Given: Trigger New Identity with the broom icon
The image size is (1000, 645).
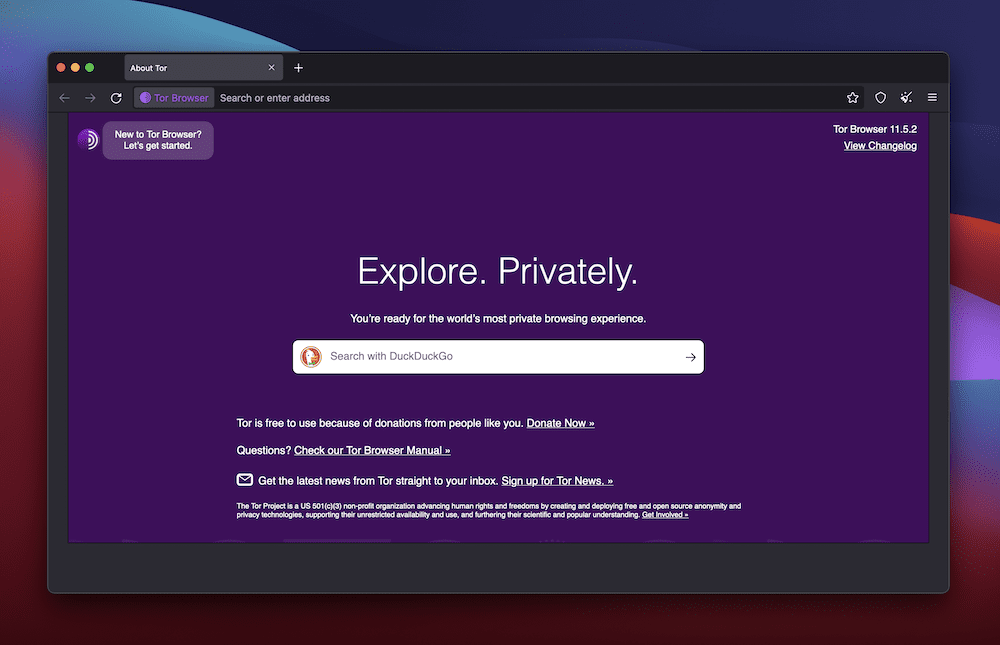Looking at the screenshot, I should tap(906, 97).
